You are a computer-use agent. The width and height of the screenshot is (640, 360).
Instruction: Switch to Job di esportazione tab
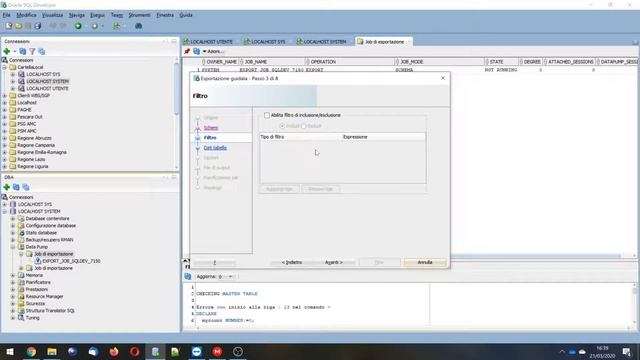(x=384, y=42)
